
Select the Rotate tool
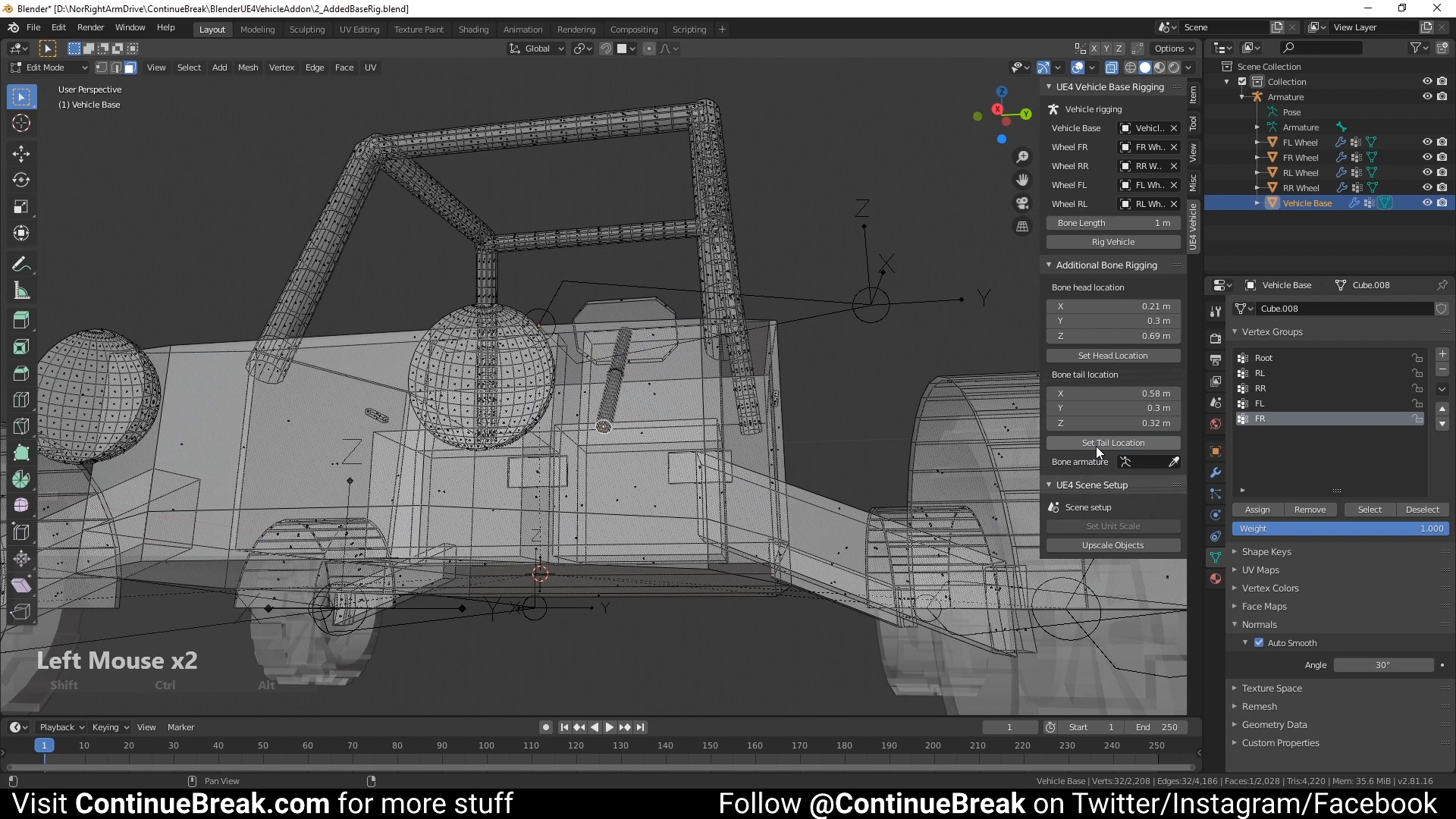(x=21, y=180)
